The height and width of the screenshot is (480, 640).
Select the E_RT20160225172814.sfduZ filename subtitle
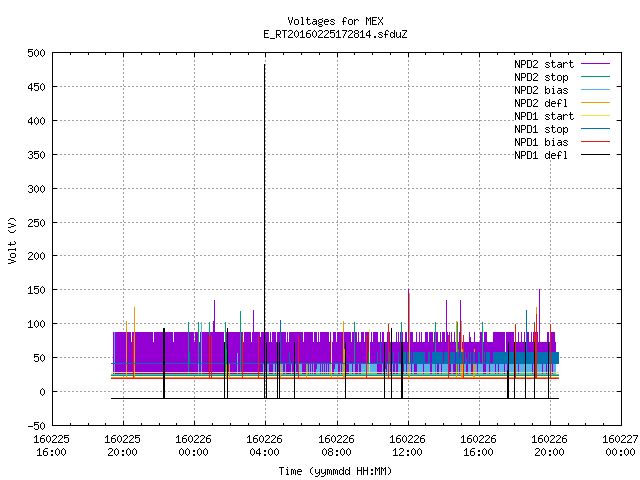(x=335, y=34)
